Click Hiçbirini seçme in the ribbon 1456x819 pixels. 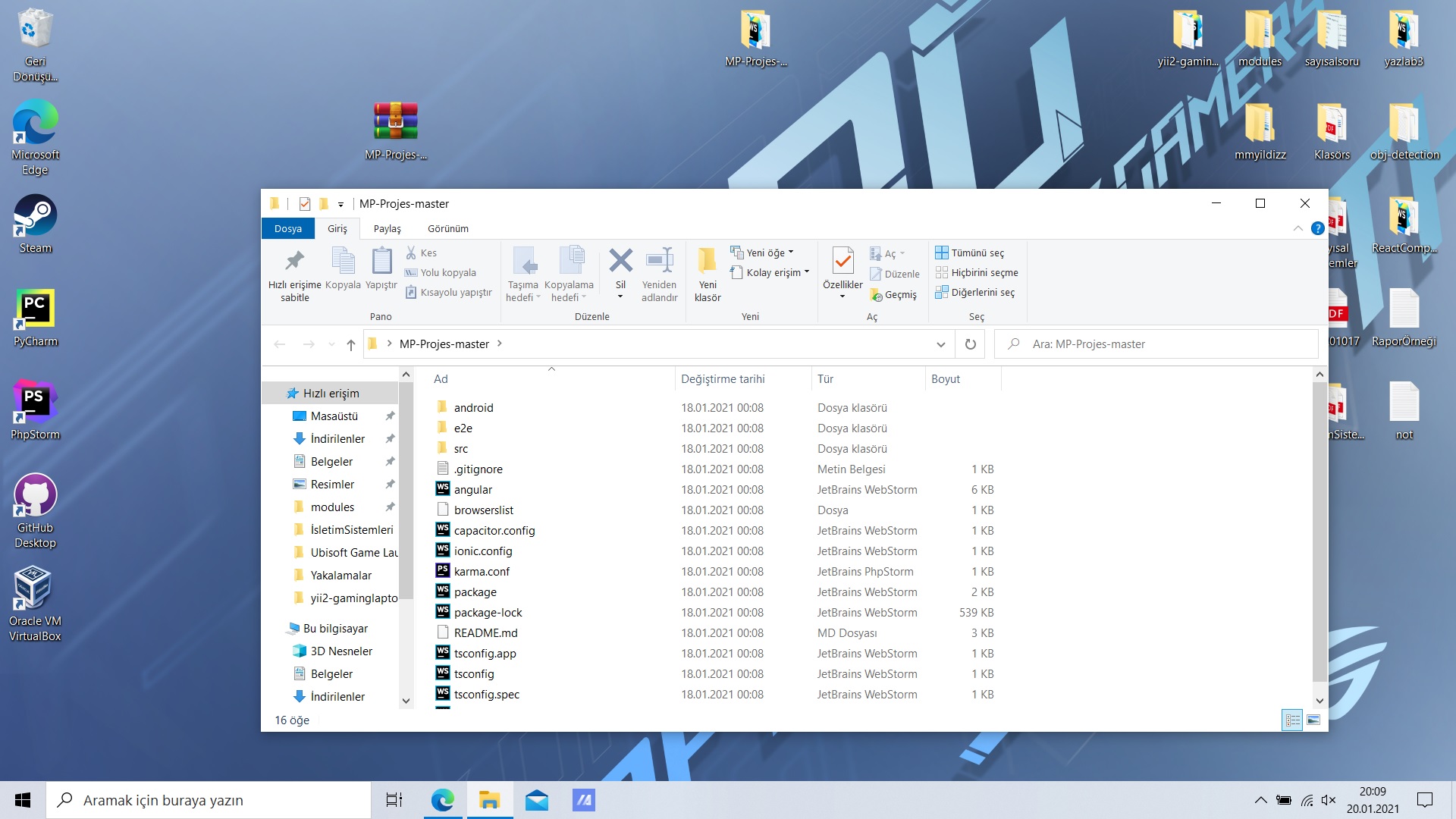pyautogui.click(x=977, y=272)
